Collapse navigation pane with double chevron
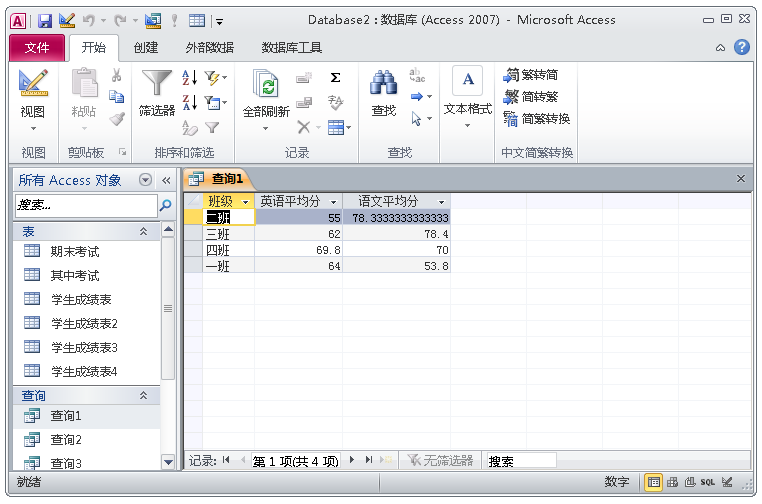This screenshot has width=762, height=504. click(166, 180)
